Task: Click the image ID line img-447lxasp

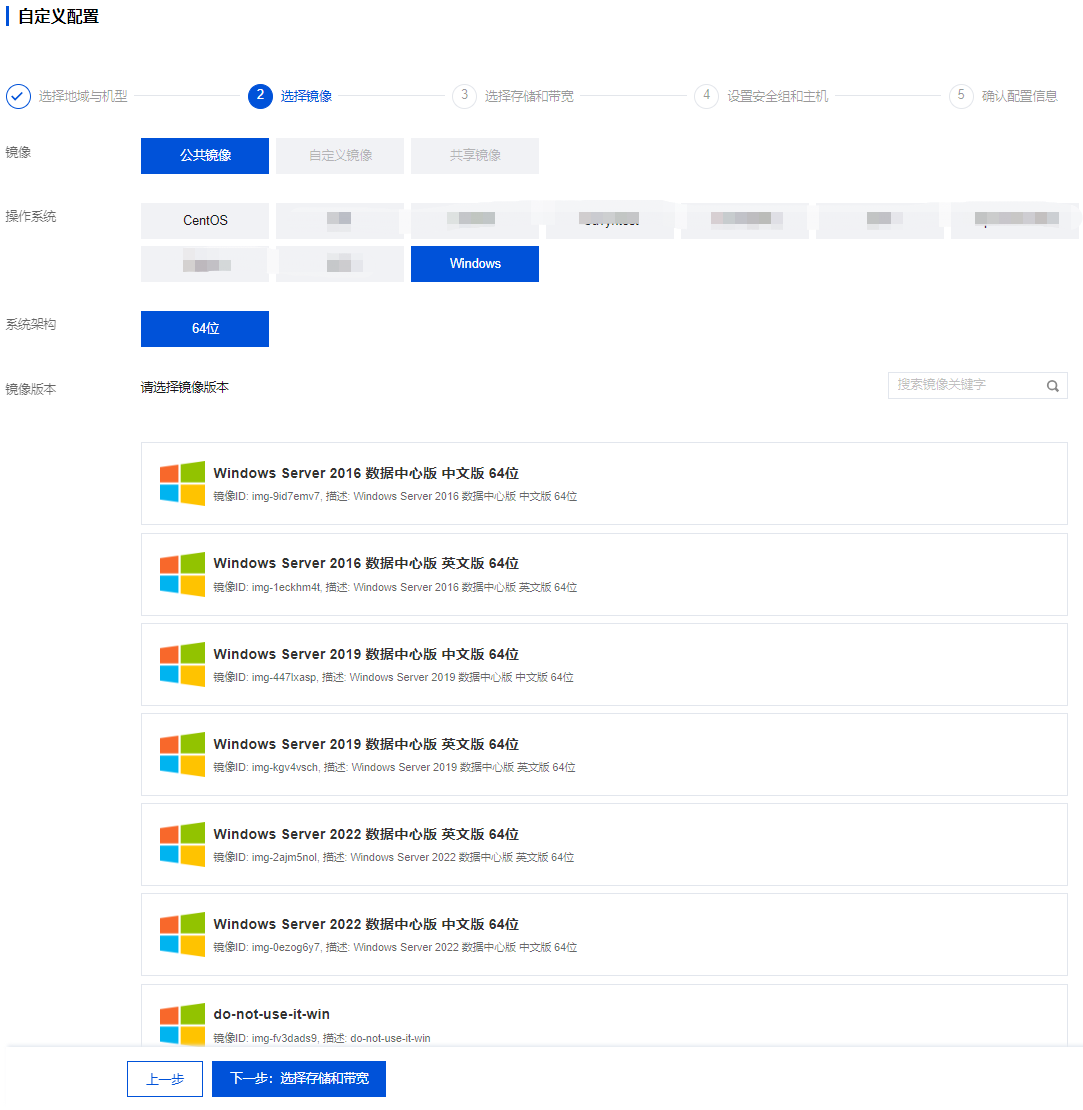Action: (x=394, y=677)
